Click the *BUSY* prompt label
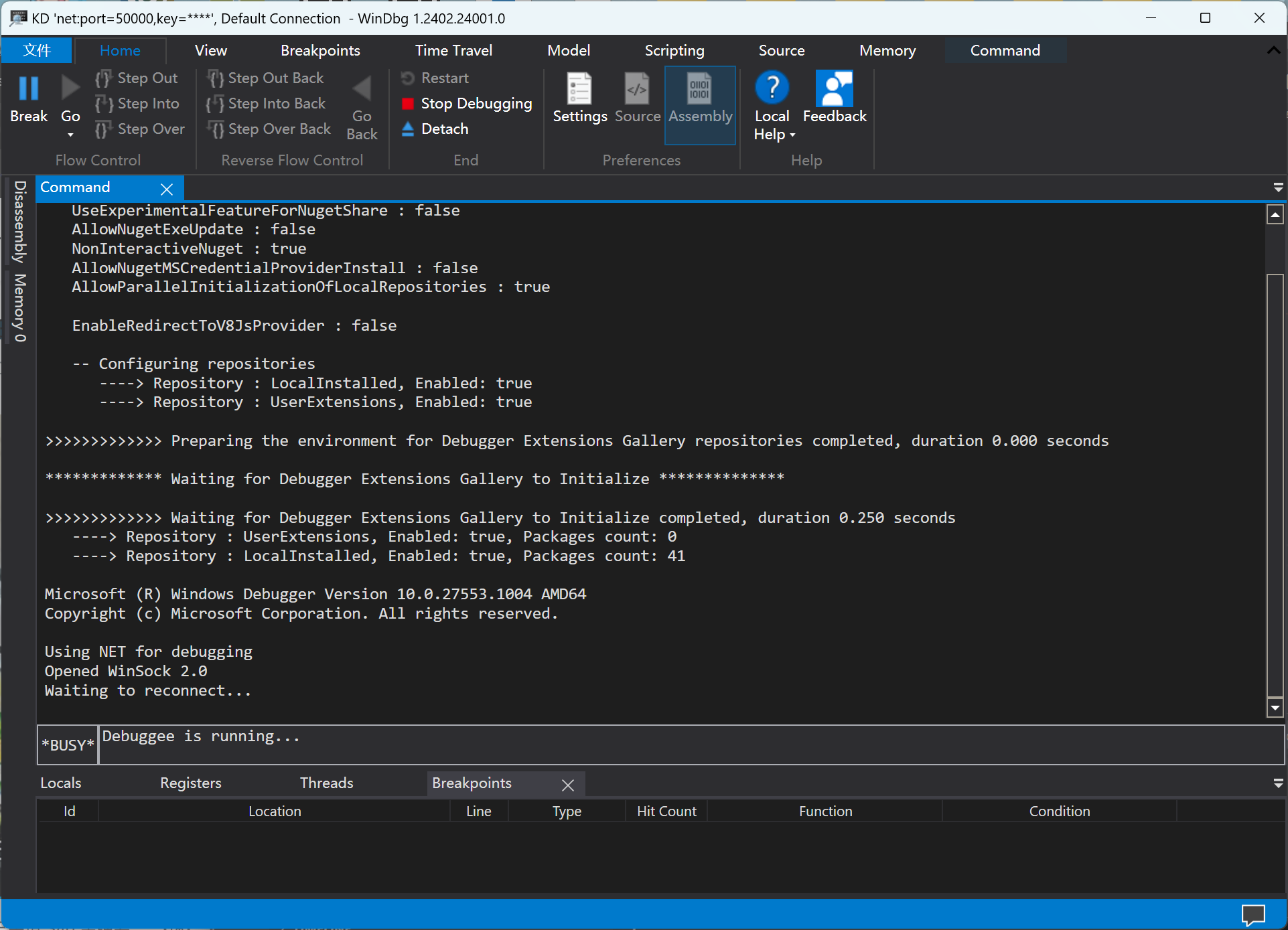 pyautogui.click(x=68, y=745)
